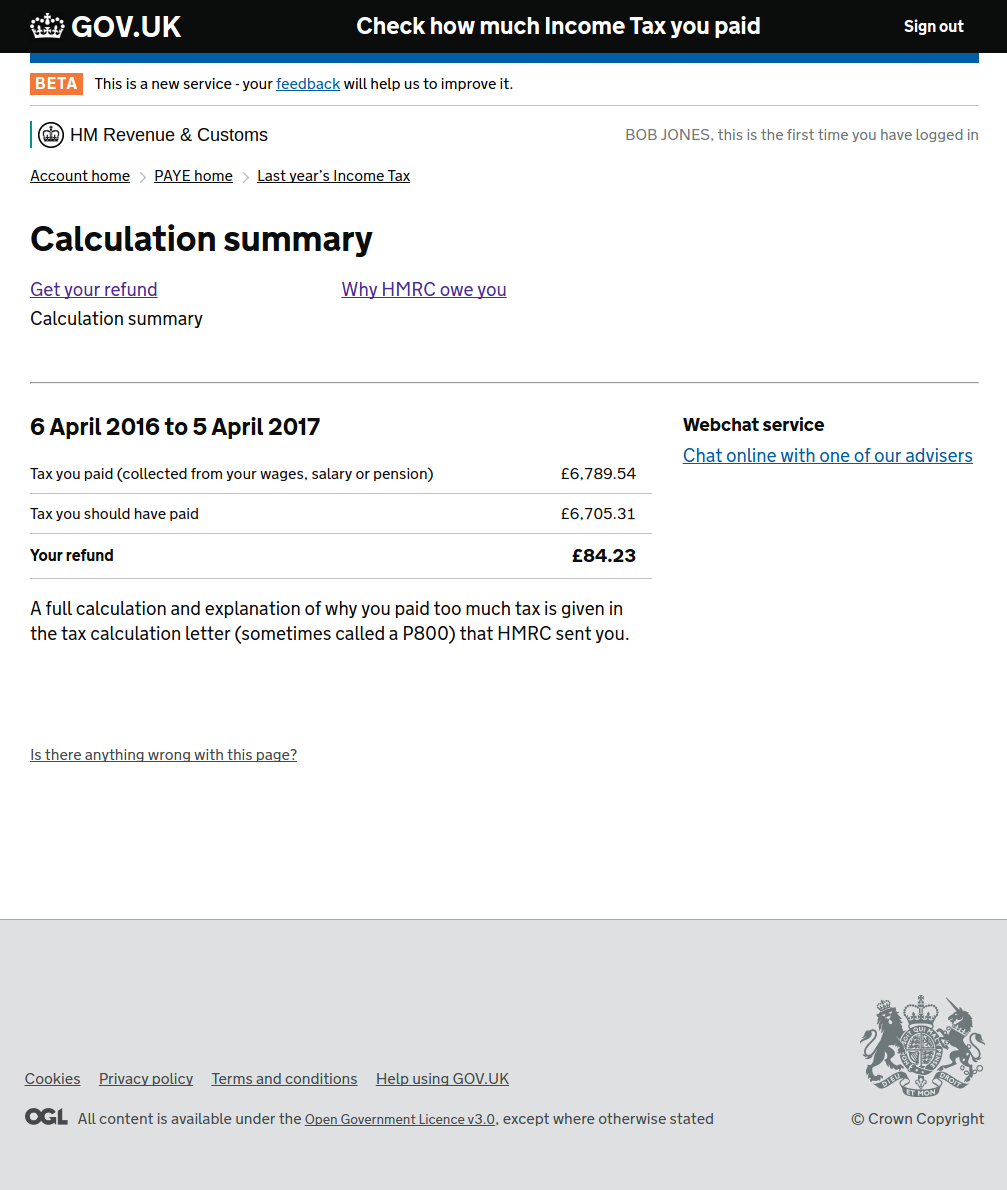This screenshot has width=1007, height=1190.
Task: Open Help using GOV.UK link
Action: pyautogui.click(x=442, y=1079)
